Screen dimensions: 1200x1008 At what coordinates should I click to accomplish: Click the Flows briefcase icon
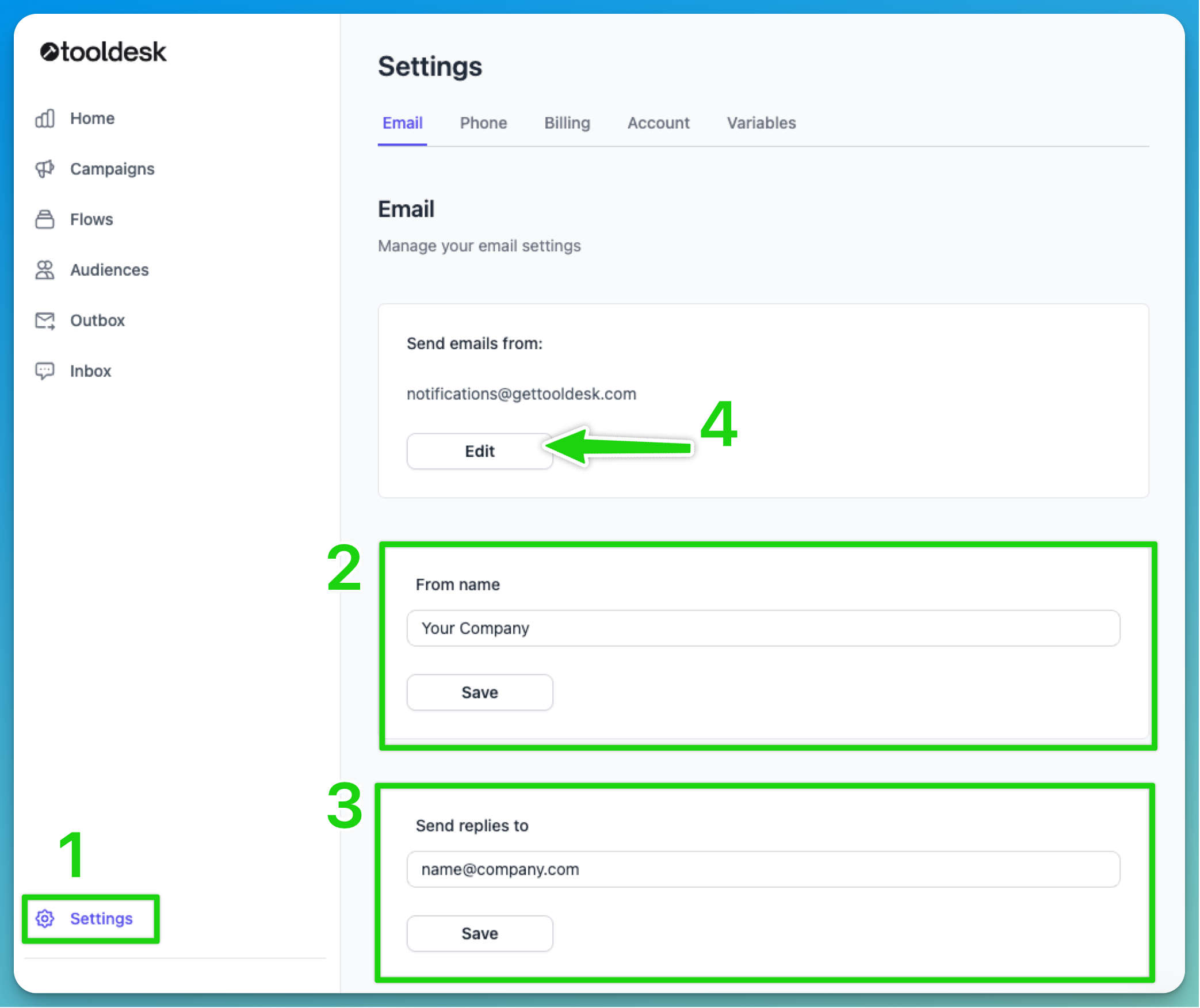click(x=45, y=219)
